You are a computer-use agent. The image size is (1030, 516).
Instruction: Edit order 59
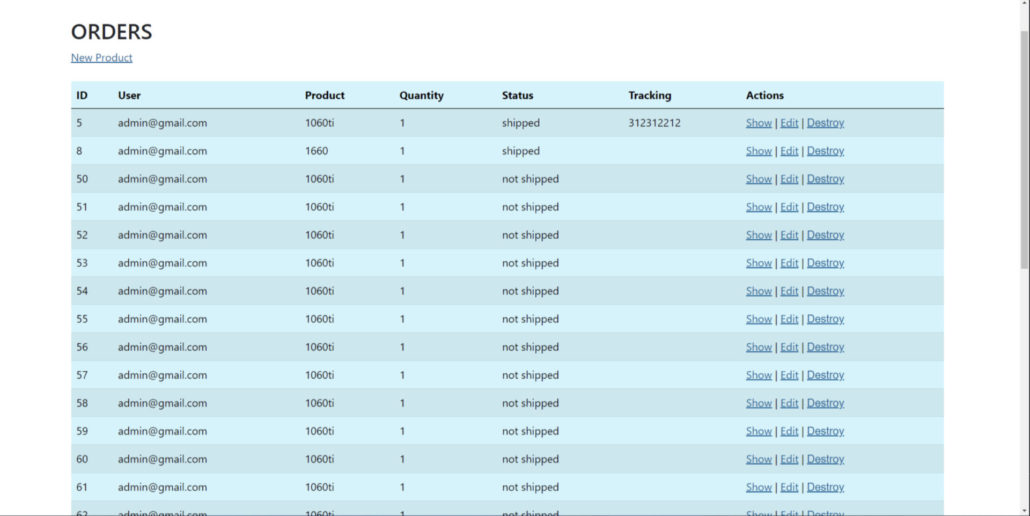pyautogui.click(x=789, y=431)
